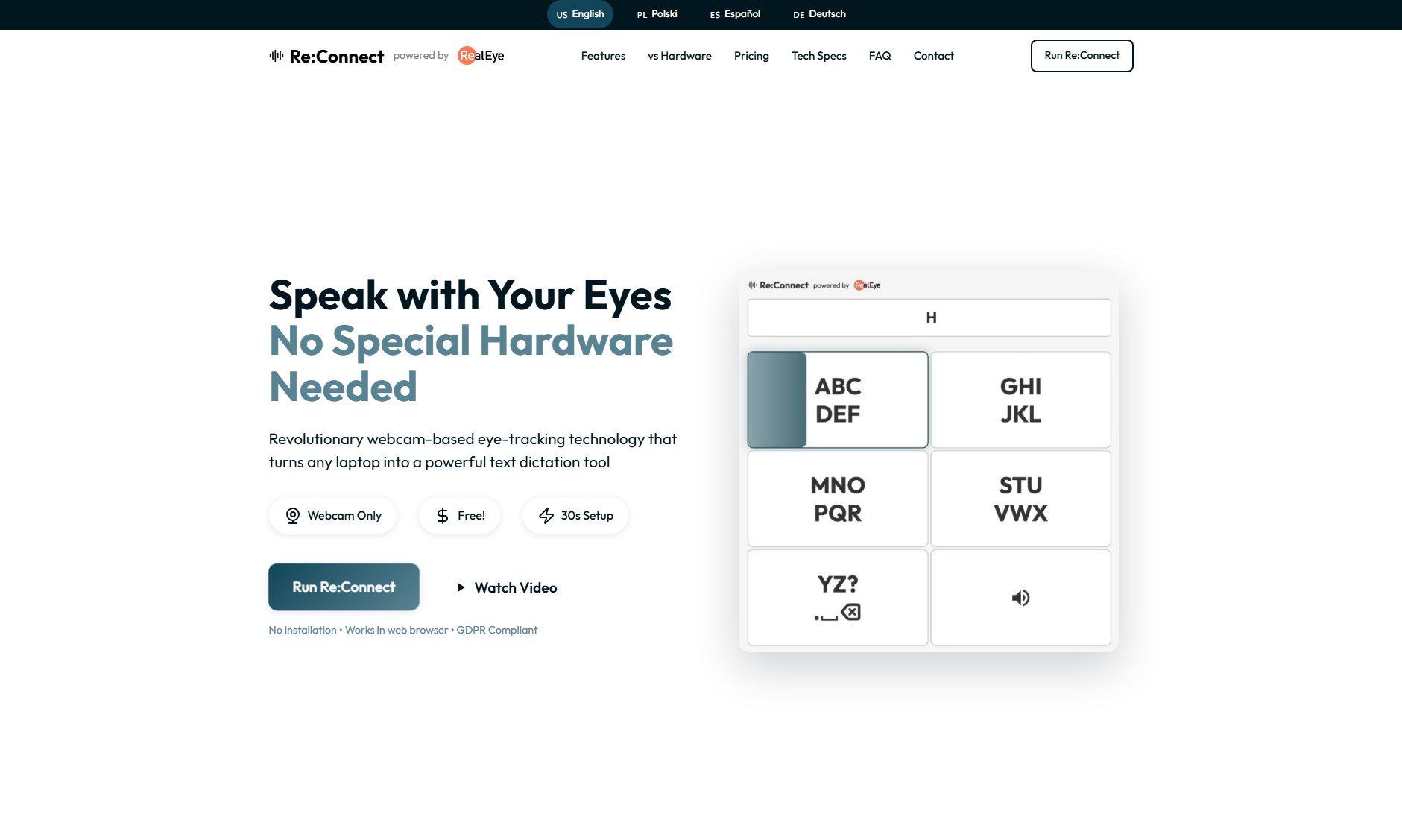Click the Speak with Your Eyes heading
Viewport: 1402px width, 840px height.
(x=470, y=295)
